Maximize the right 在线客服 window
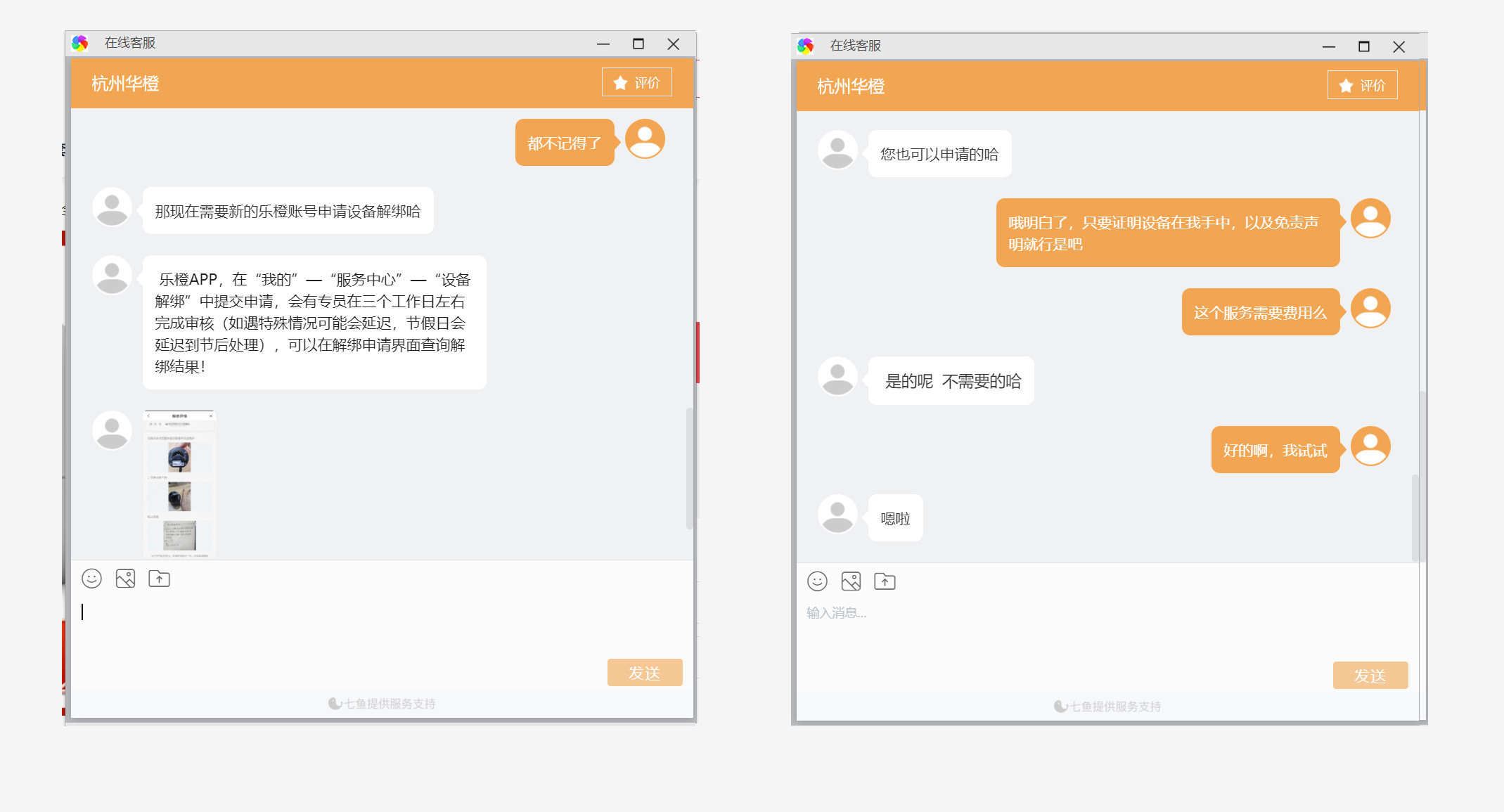 (1364, 46)
